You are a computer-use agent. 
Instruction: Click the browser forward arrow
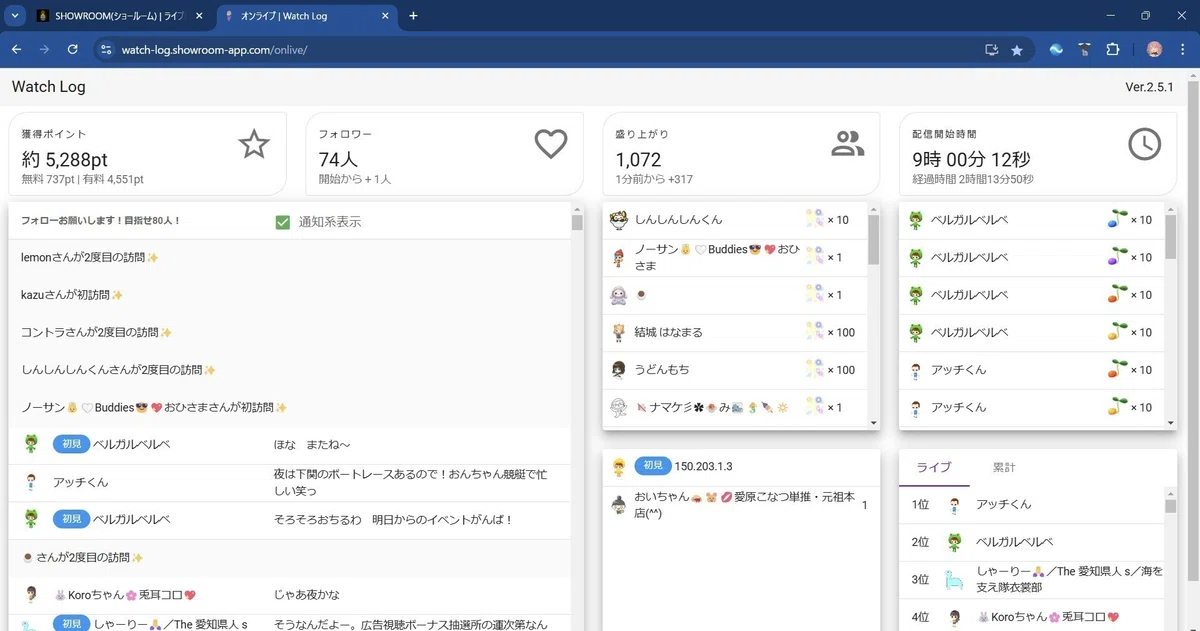click(x=44, y=49)
